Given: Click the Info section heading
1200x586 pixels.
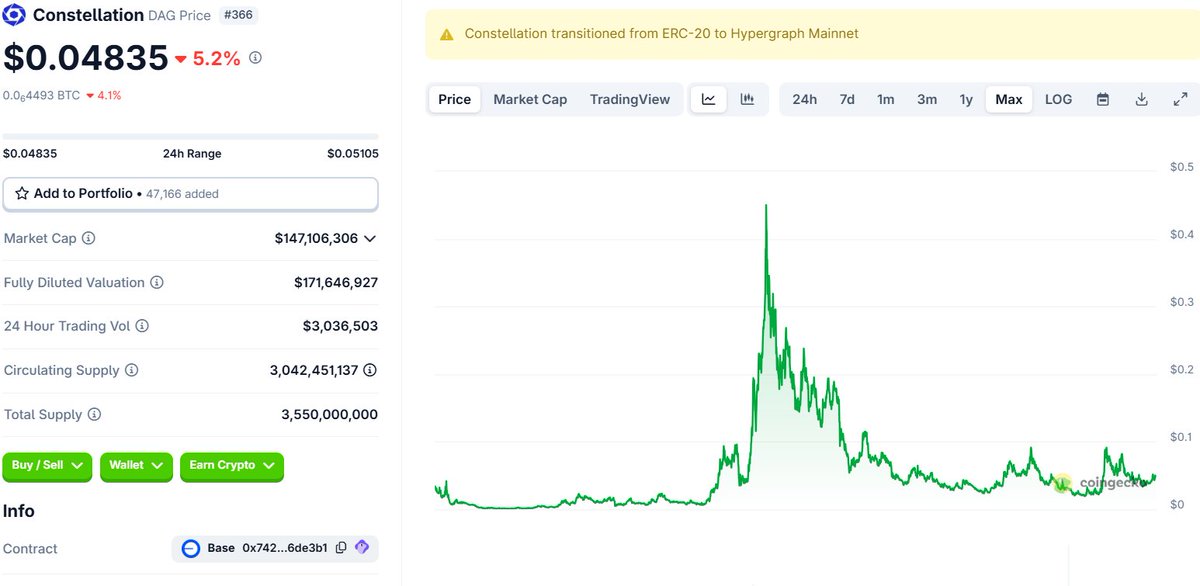Looking at the screenshot, I should click(19, 511).
